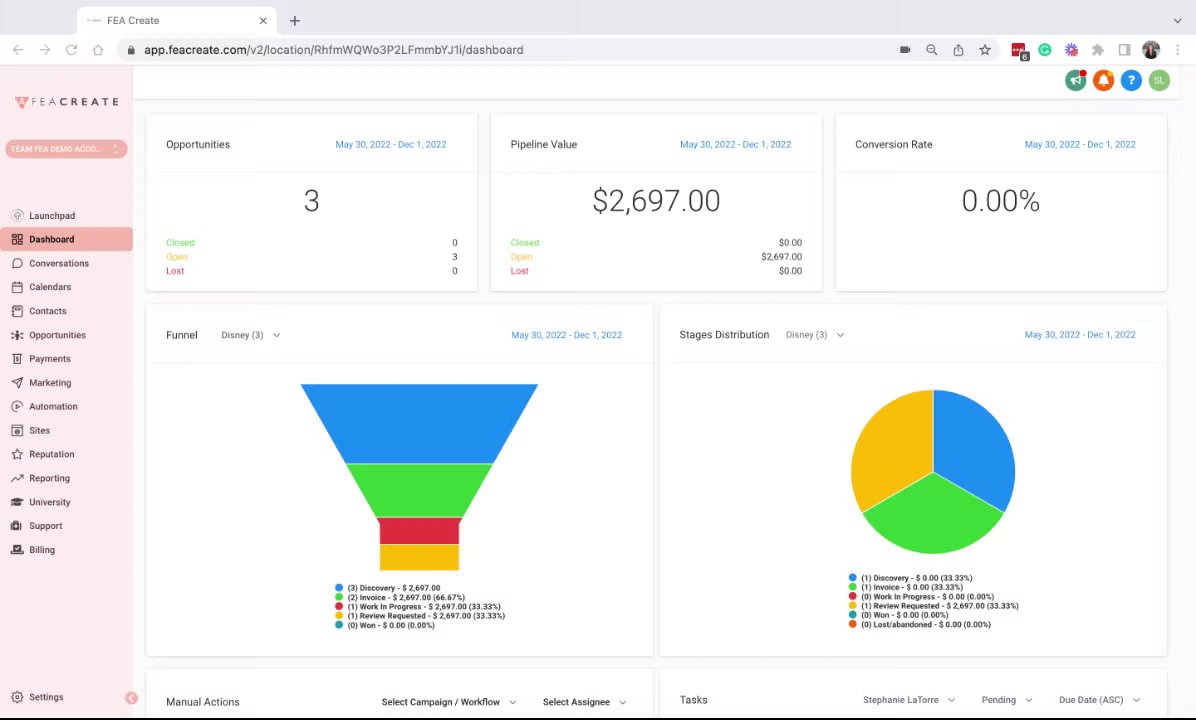Image resolution: width=1196 pixels, height=720 pixels.
Task: Click the blue help question mark icon
Action: [x=1131, y=80]
